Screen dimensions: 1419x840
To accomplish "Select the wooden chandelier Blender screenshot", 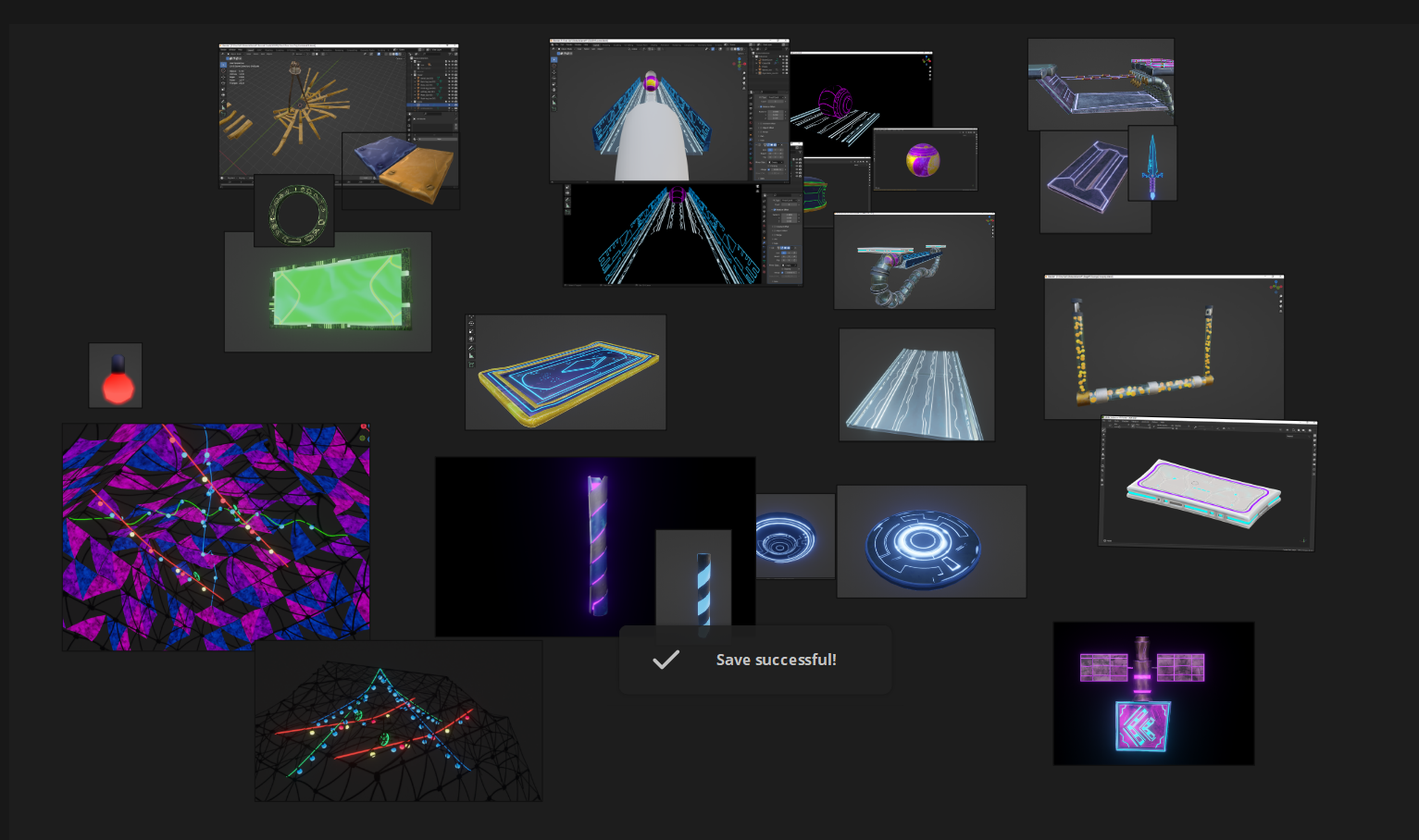I will 296,102.
